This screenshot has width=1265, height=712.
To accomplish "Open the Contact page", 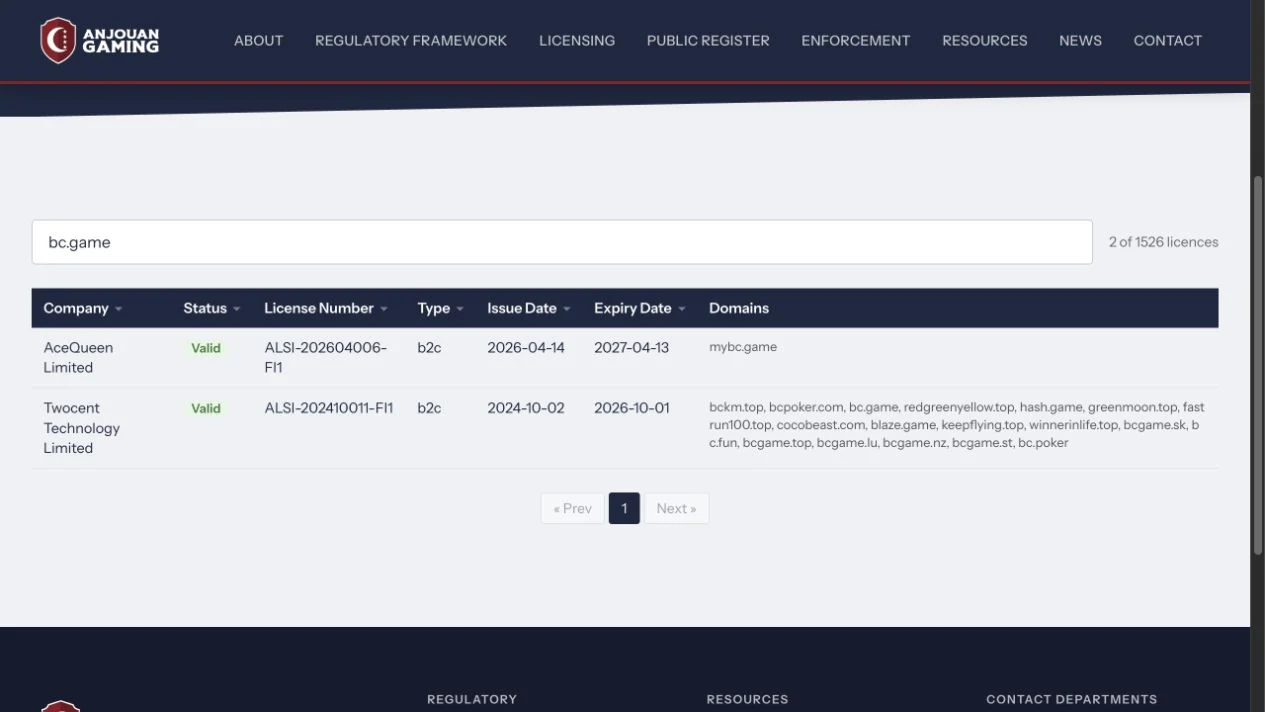I will click(1167, 41).
